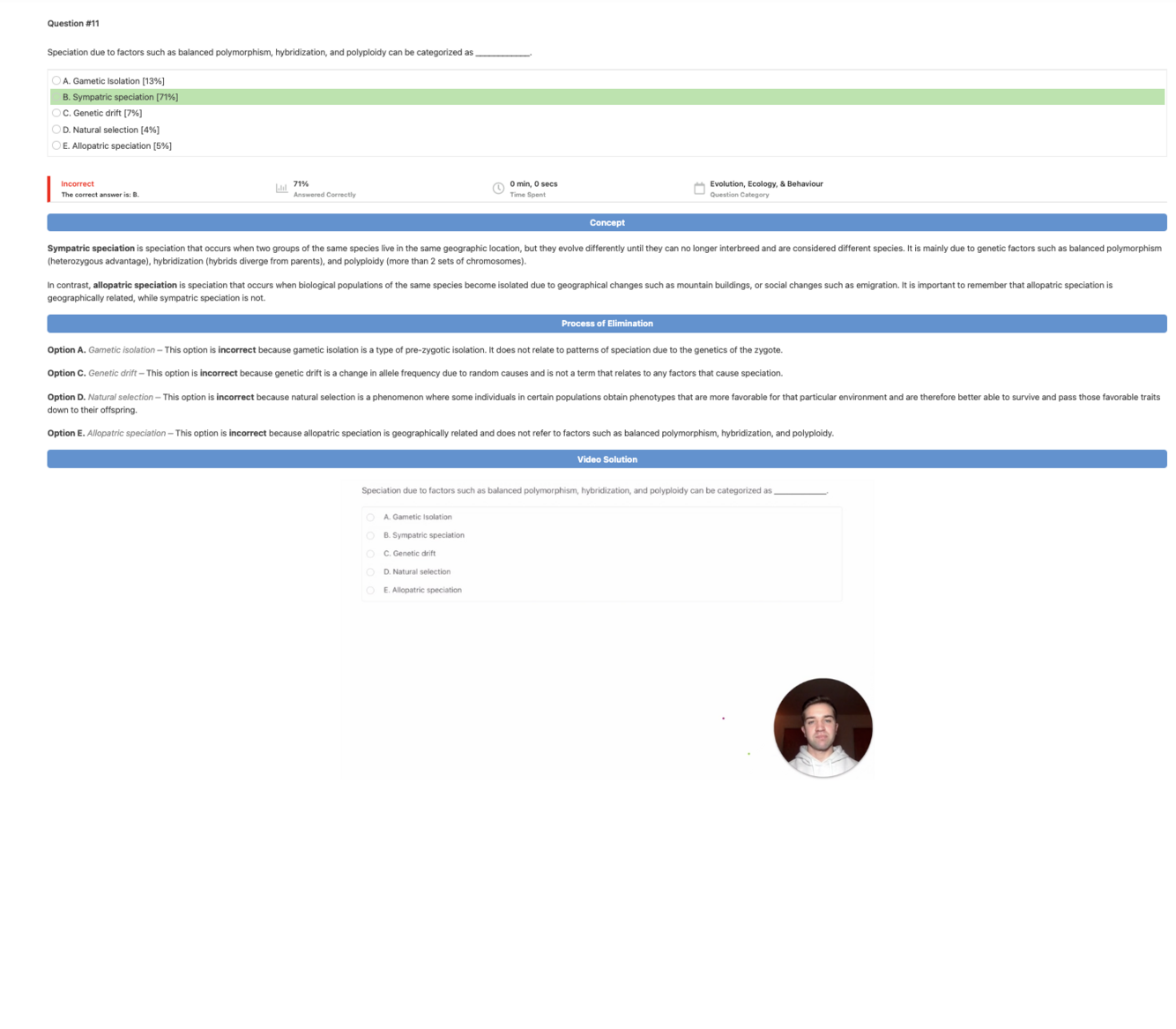Click the red Incorrect status label
Screen dimensions: 1176x1029
[78, 183]
